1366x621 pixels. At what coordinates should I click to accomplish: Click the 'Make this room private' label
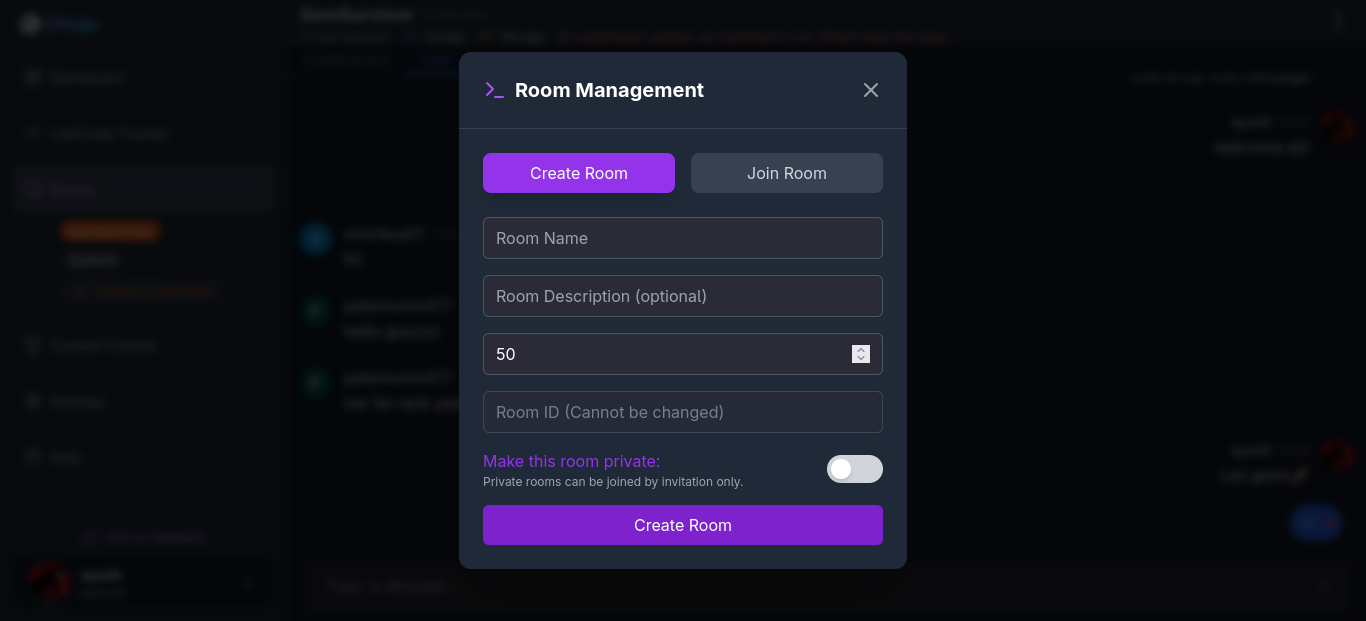pyautogui.click(x=571, y=461)
